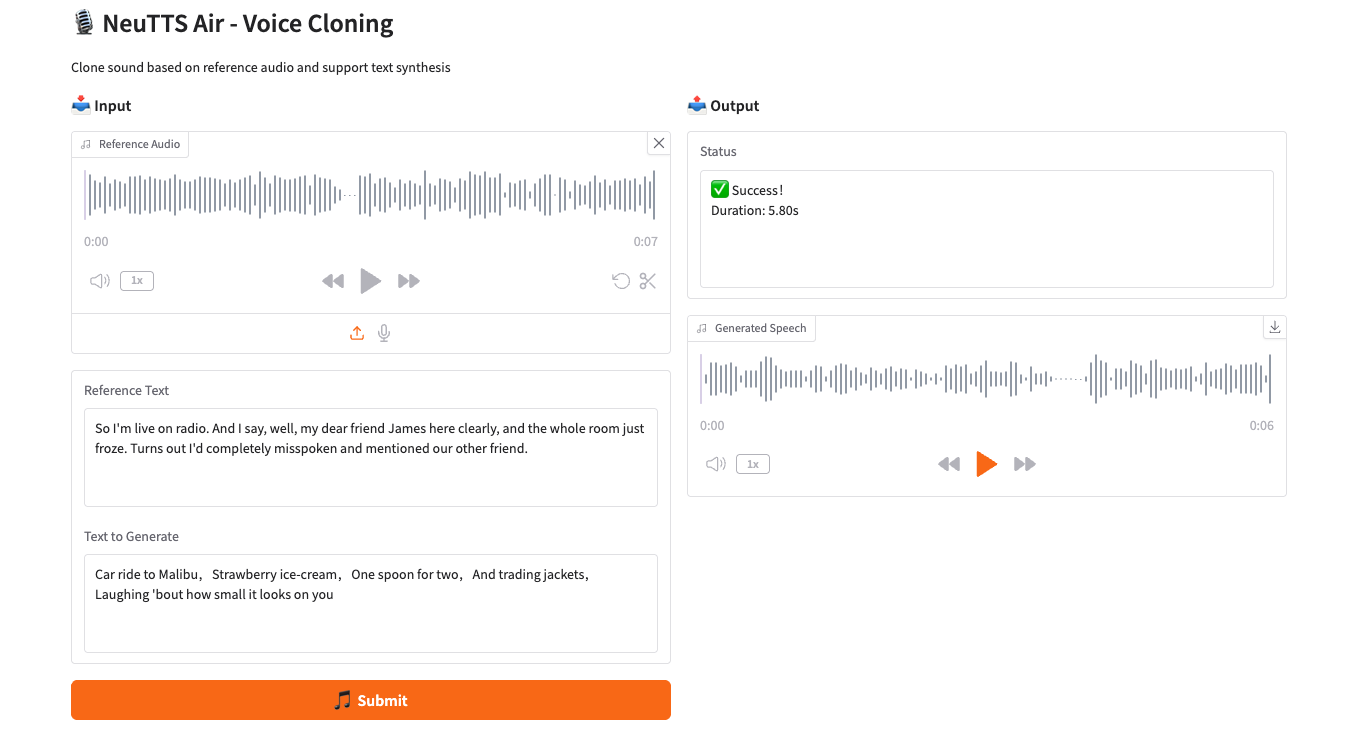The width and height of the screenshot is (1364, 730).
Task: Mute the generated speech volume
Action: point(716,464)
